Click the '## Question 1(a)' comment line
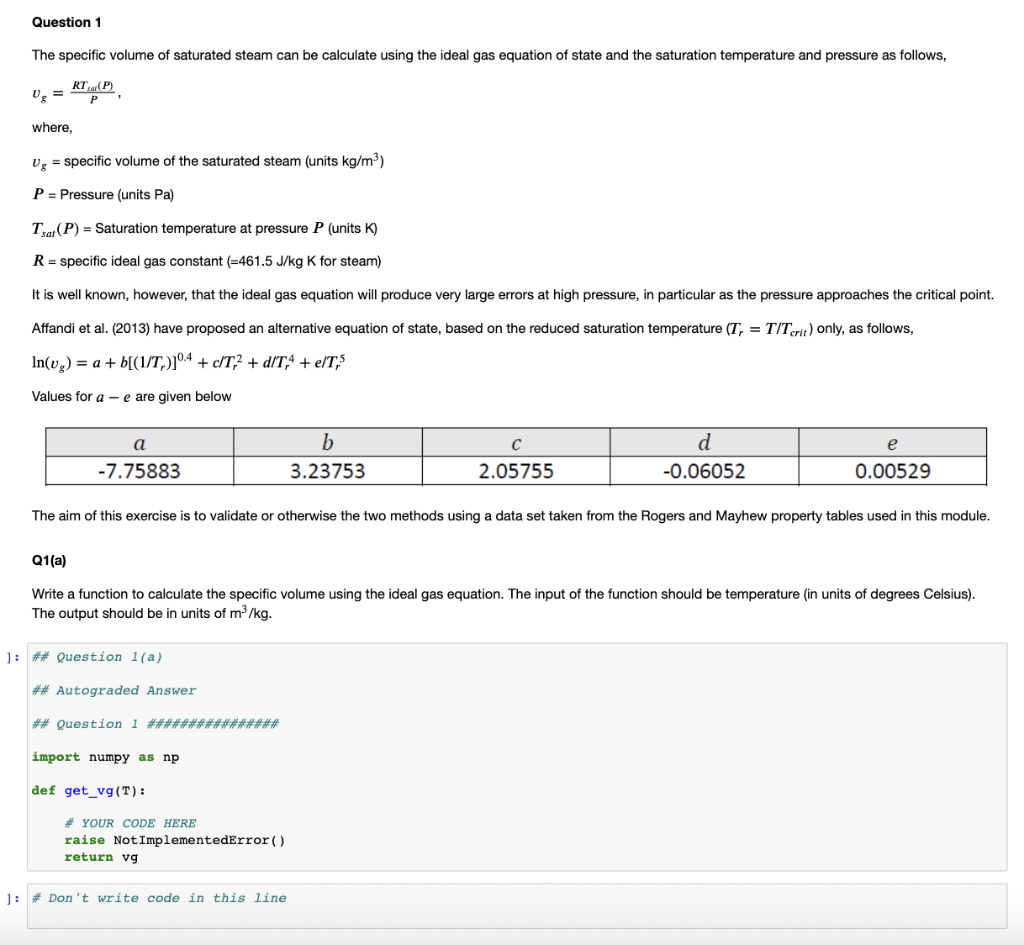This screenshot has width=1024, height=945. pyautogui.click(x=97, y=657)
